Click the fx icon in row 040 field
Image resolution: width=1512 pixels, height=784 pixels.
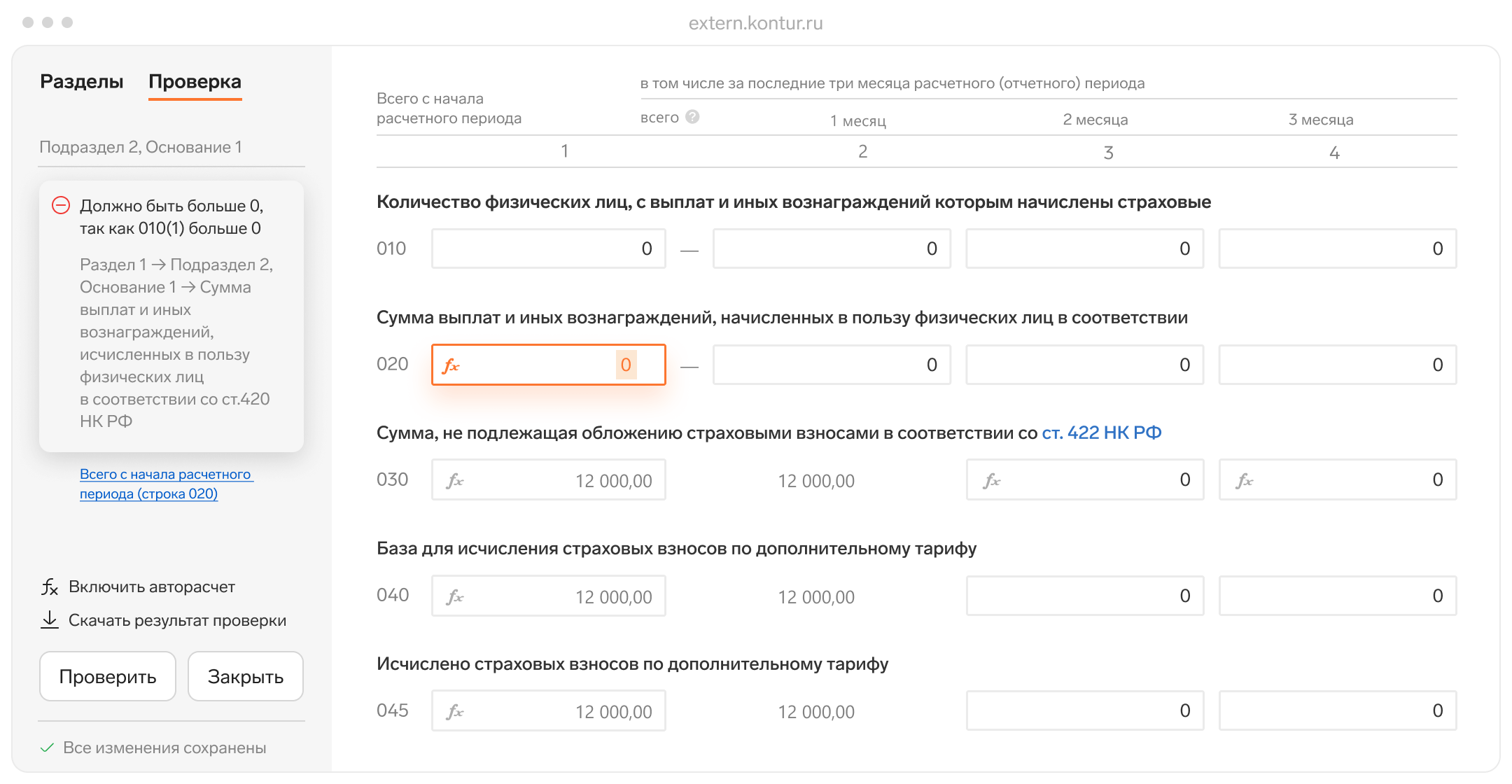(456, 597)
